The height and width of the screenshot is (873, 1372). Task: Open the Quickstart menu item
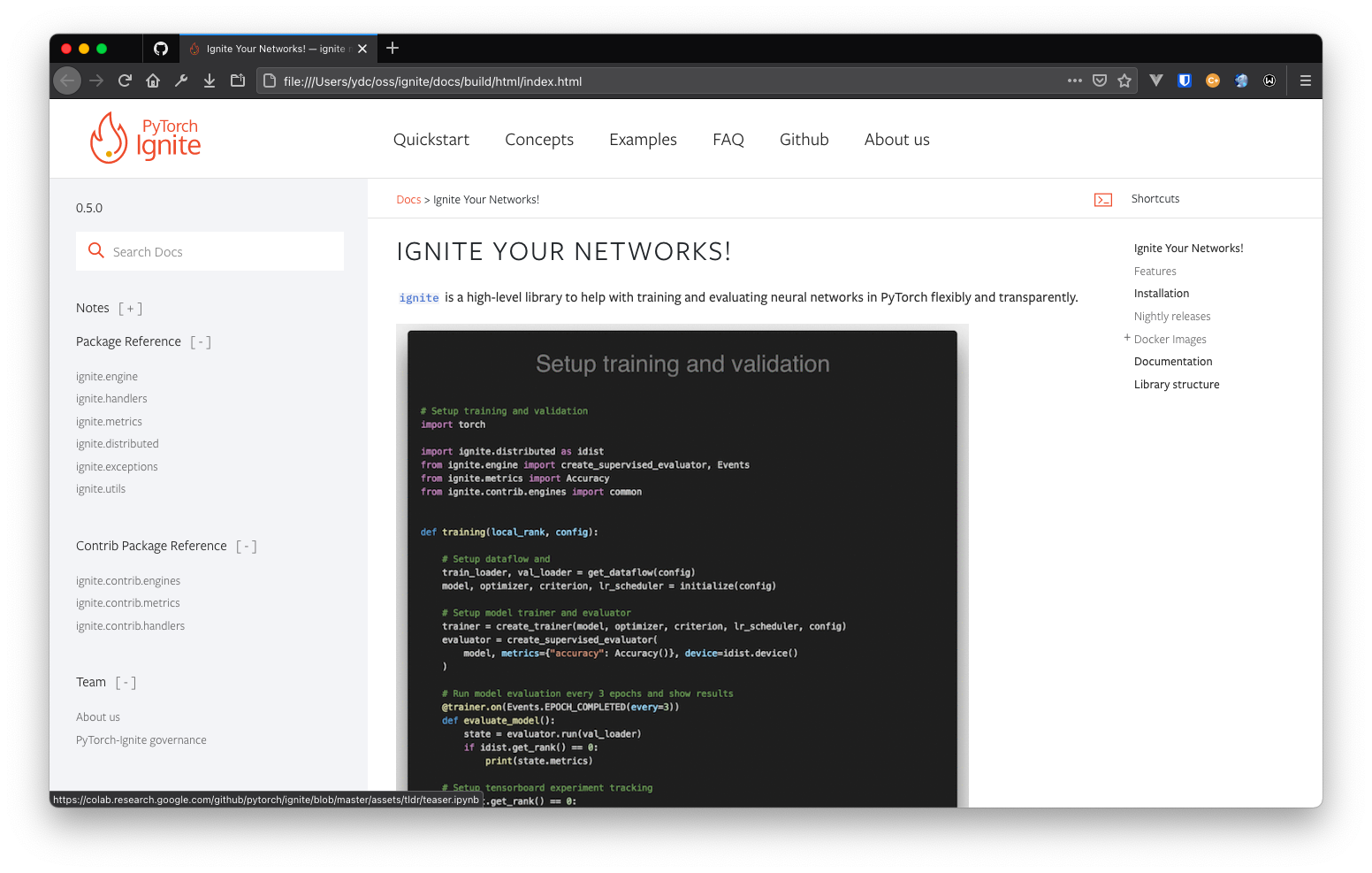point(431,140)
